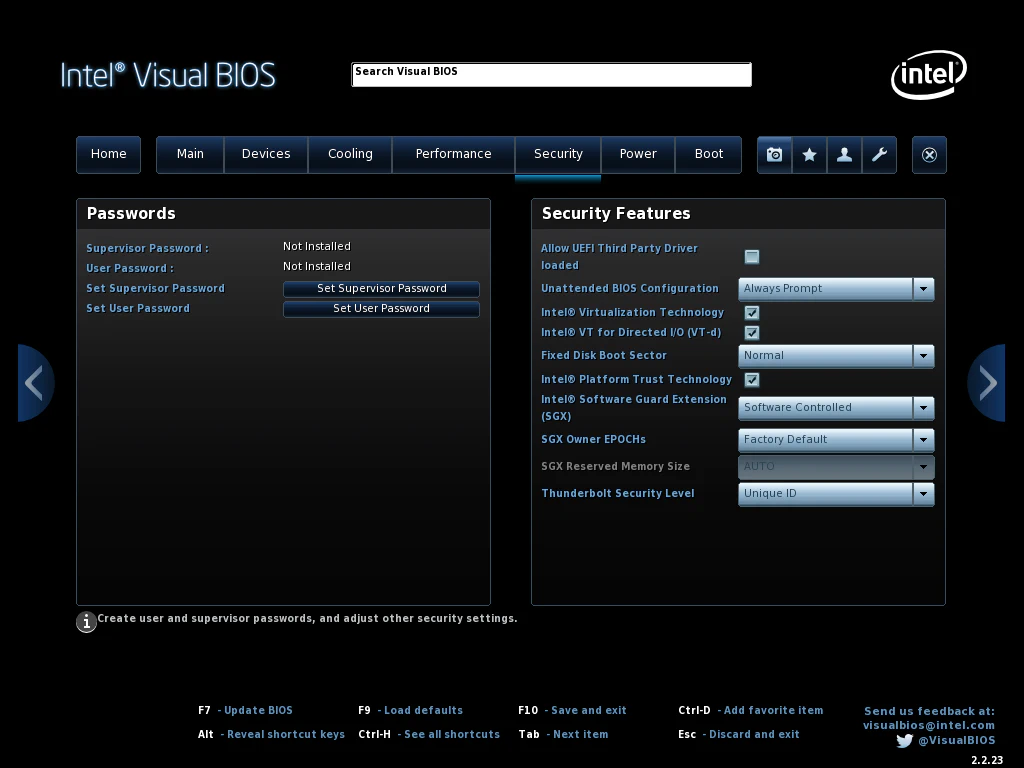
Task: Open Thunderbolt Security Level dropdown
Action: tap(836, 494)
